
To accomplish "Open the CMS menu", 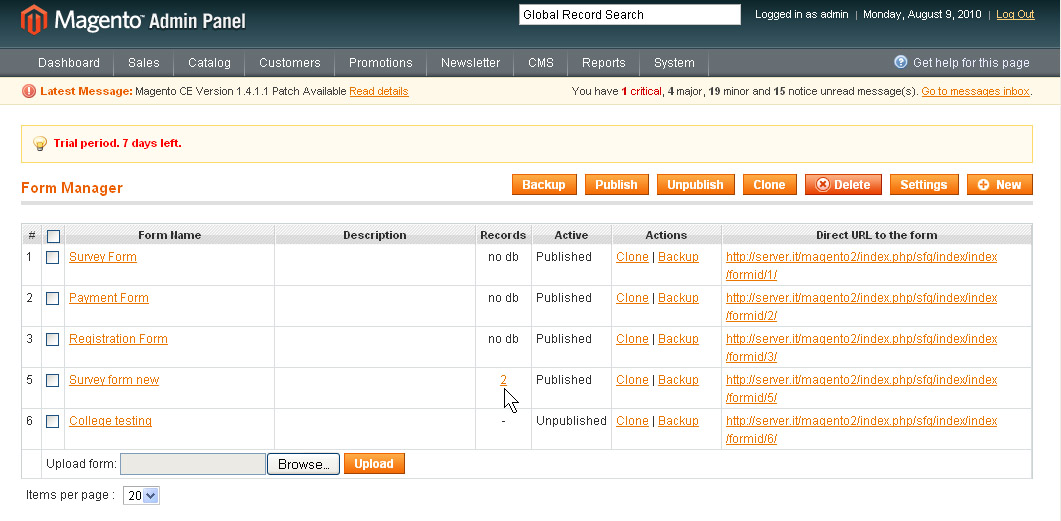I will (x=541, y=63).
